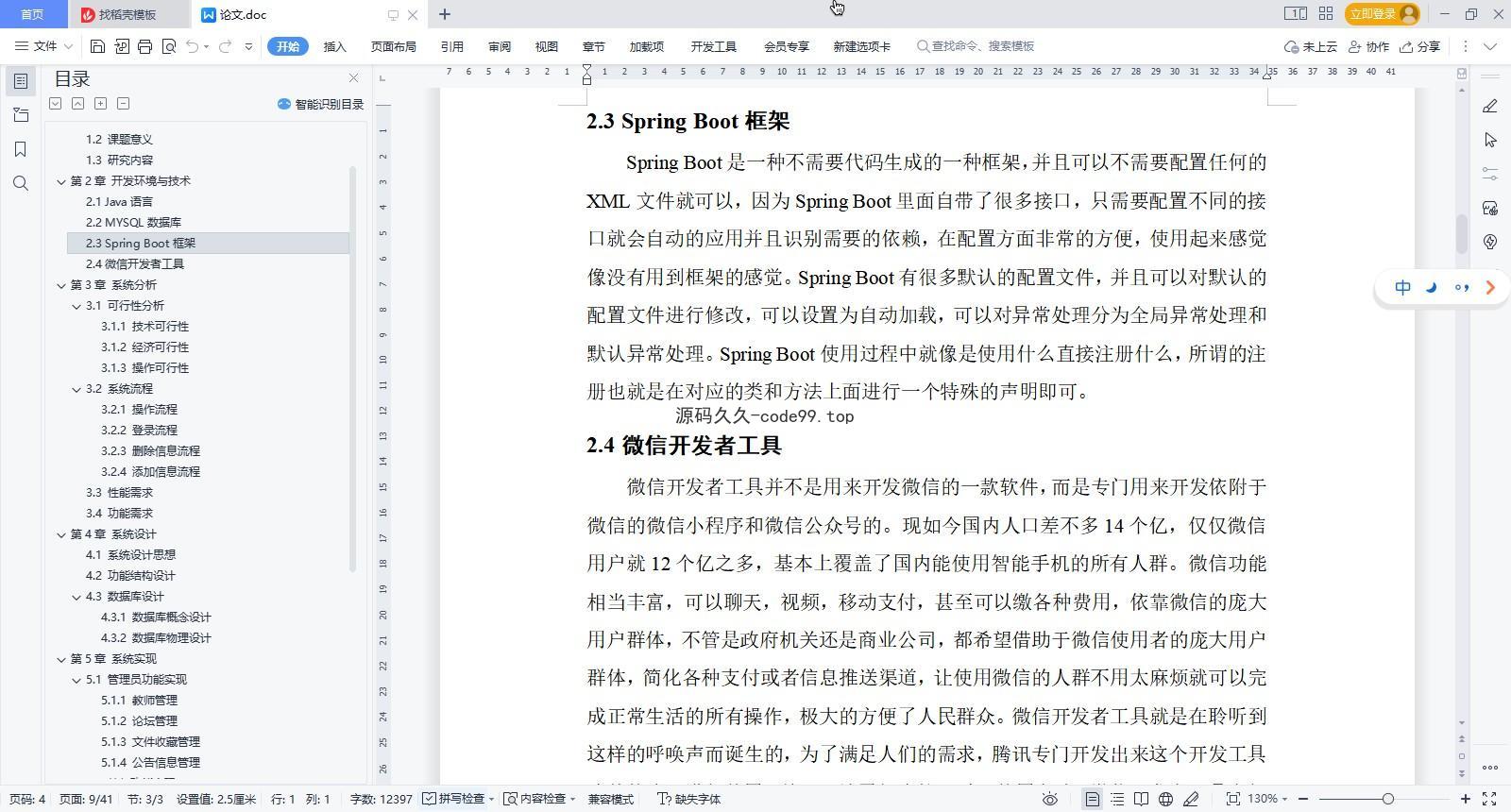Select the 审阅 ribbon tab
Screen dimensions: 1511x812
click(x=500, y=46)
